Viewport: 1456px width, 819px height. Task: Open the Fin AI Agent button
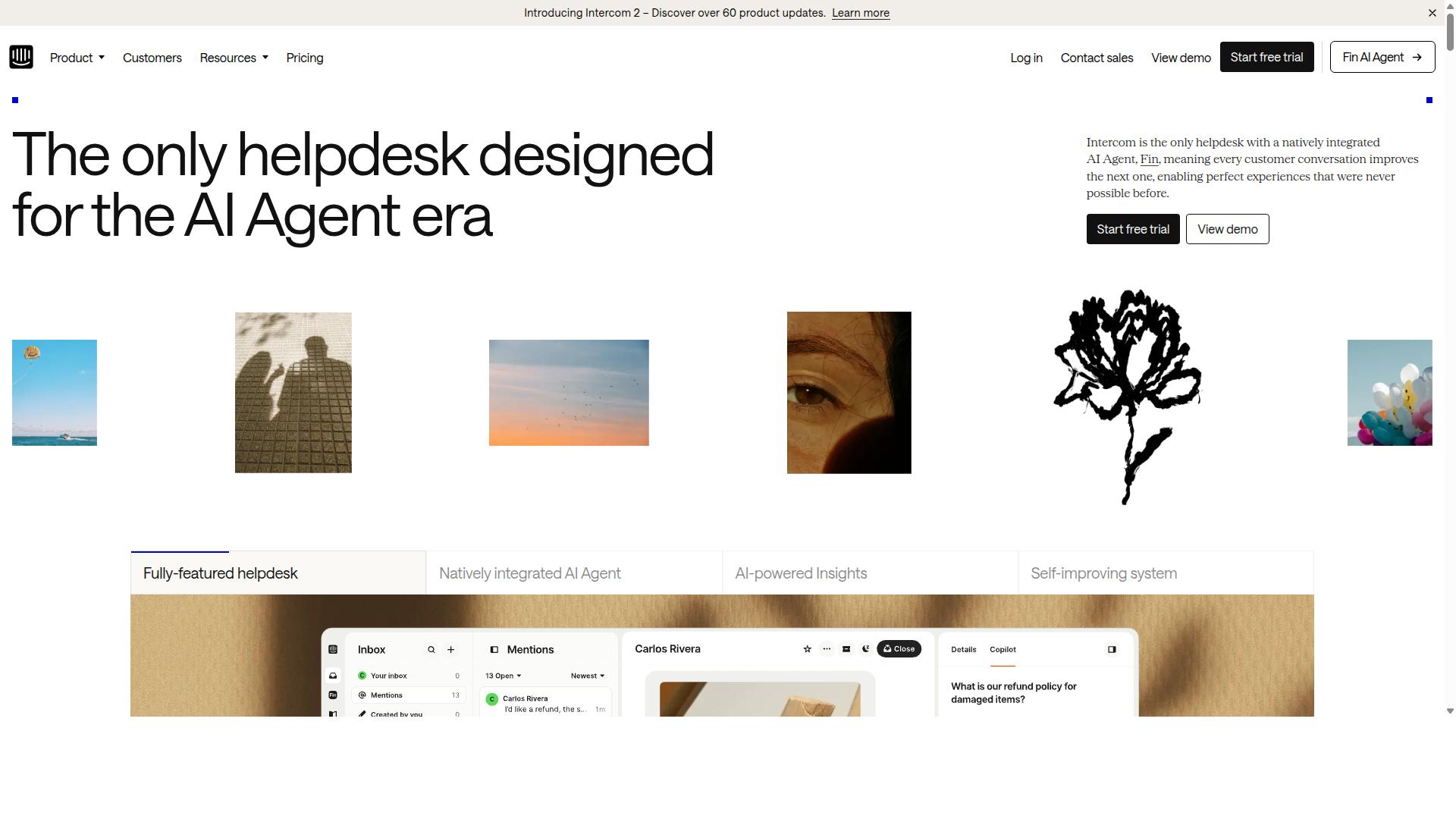(1382, 57)
